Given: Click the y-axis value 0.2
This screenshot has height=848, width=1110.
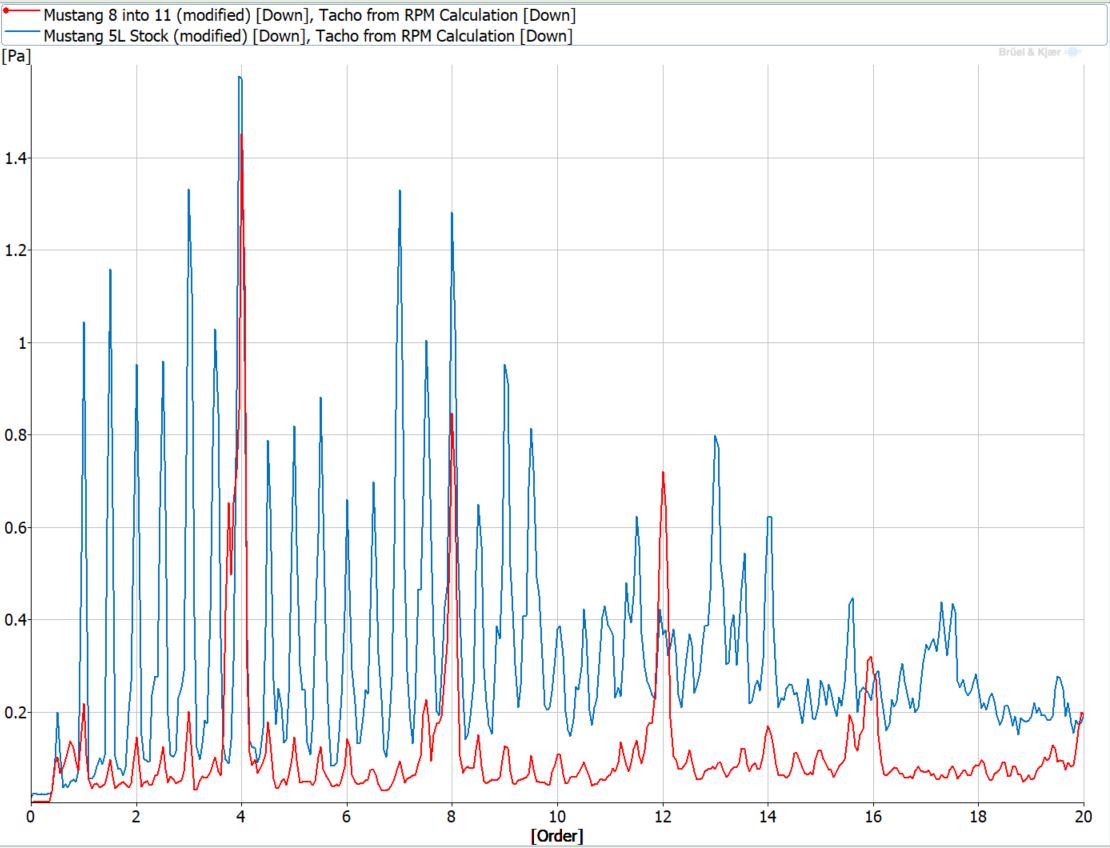Looking at the screenshot, I should (16, 713).
